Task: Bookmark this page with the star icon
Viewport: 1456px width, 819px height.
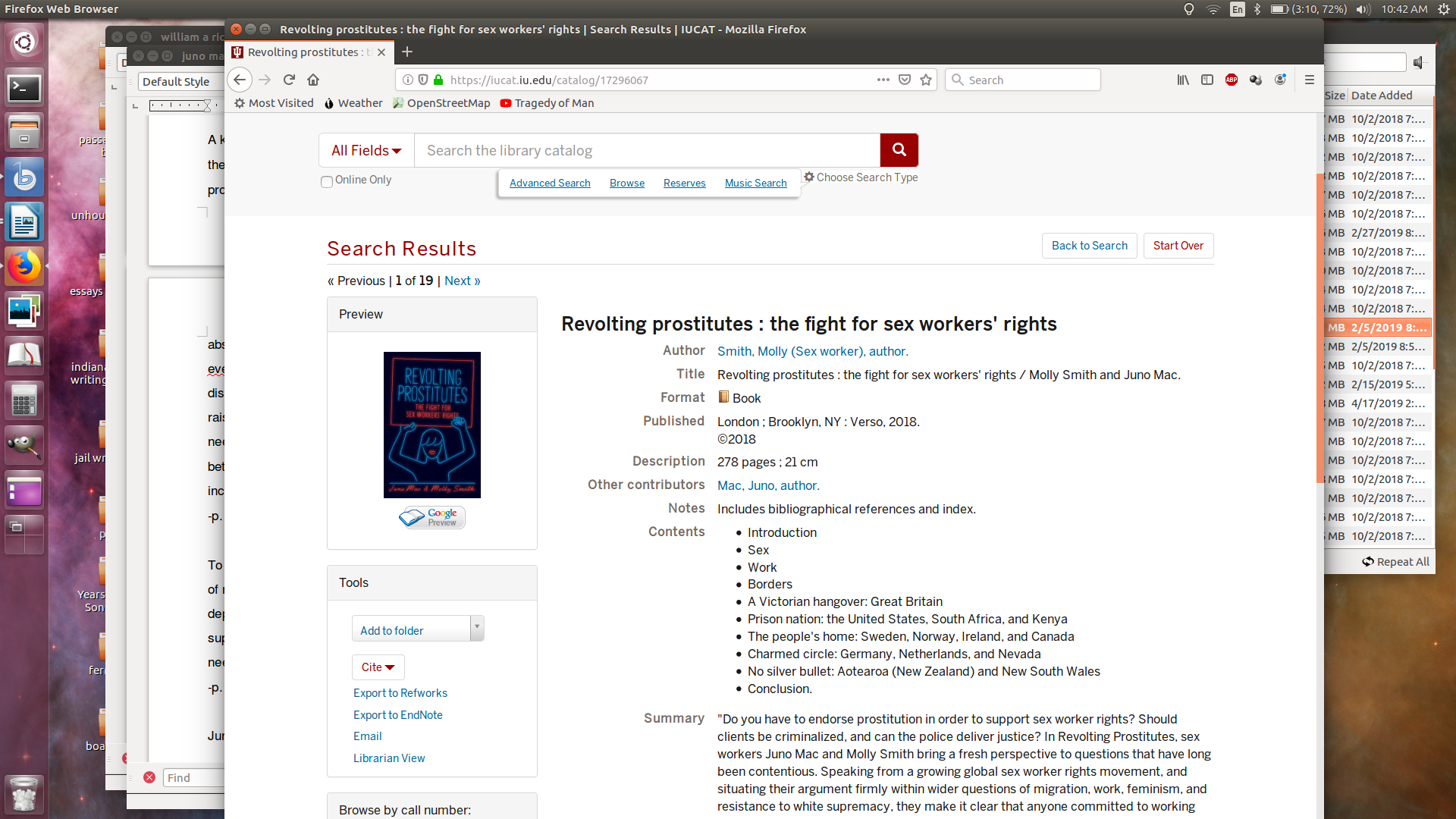Action: pos(926,80)
